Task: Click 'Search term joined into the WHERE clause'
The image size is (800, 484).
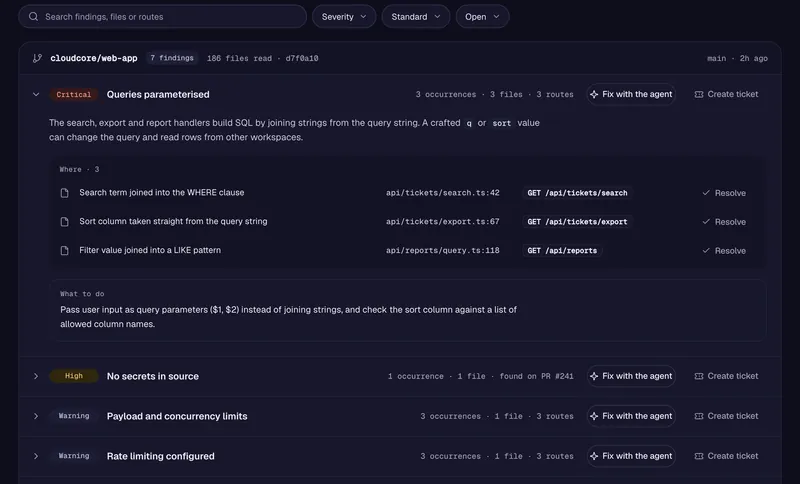Action: pos(162,192)
